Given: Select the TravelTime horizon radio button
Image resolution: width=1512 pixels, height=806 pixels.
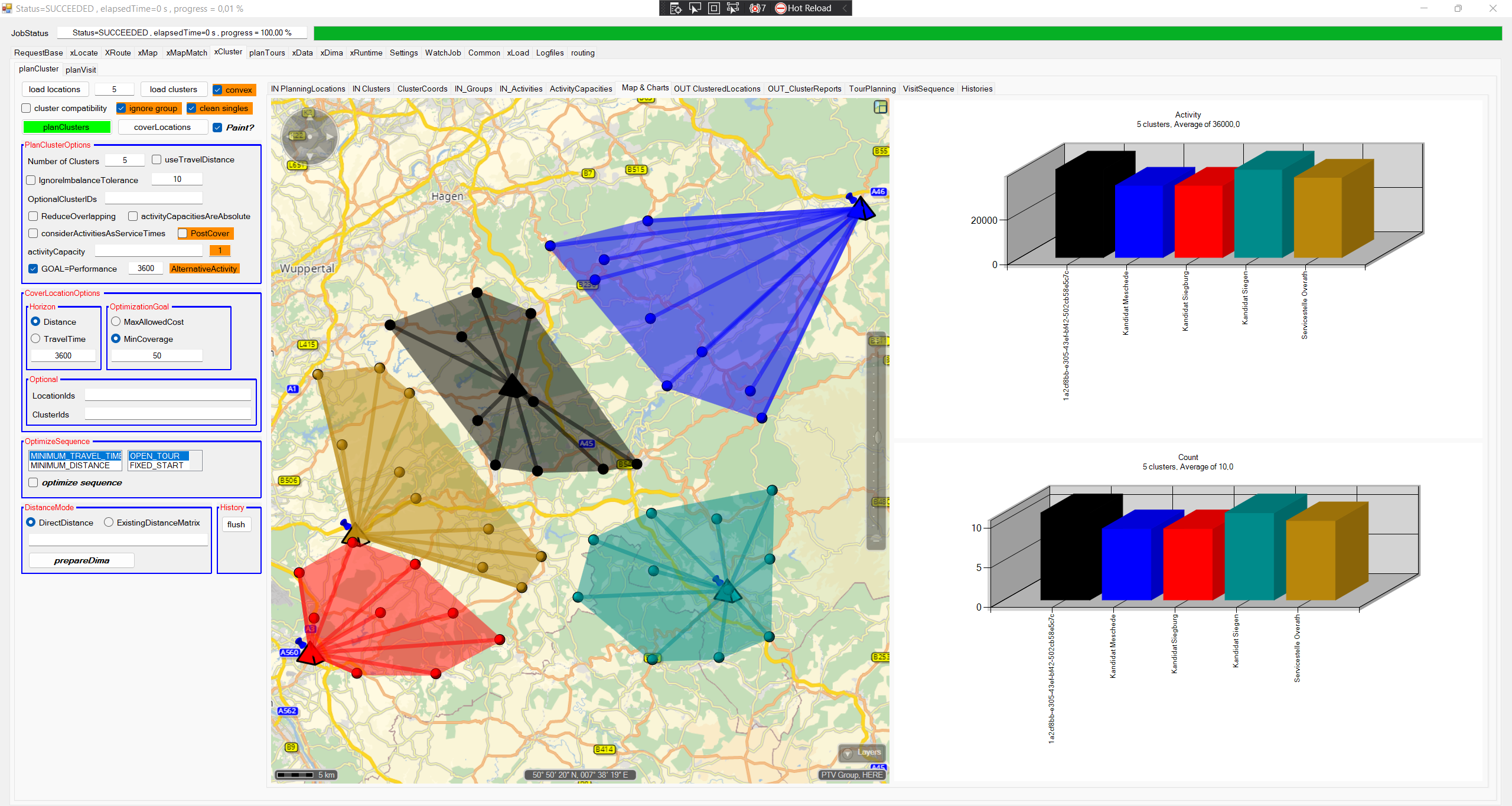Looking at the screenshot, I should [x=35, y=339].
